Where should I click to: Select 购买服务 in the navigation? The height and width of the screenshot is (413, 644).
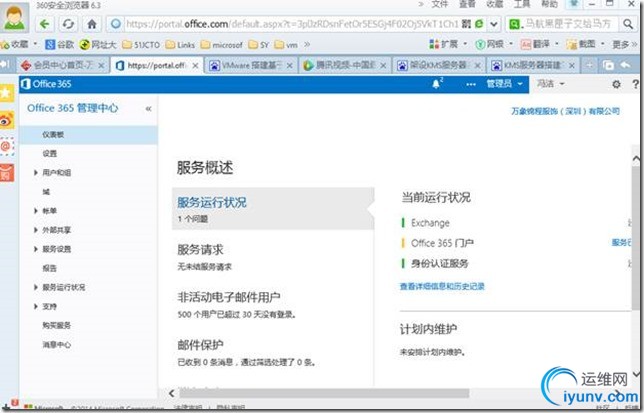(x=57, y=326)
